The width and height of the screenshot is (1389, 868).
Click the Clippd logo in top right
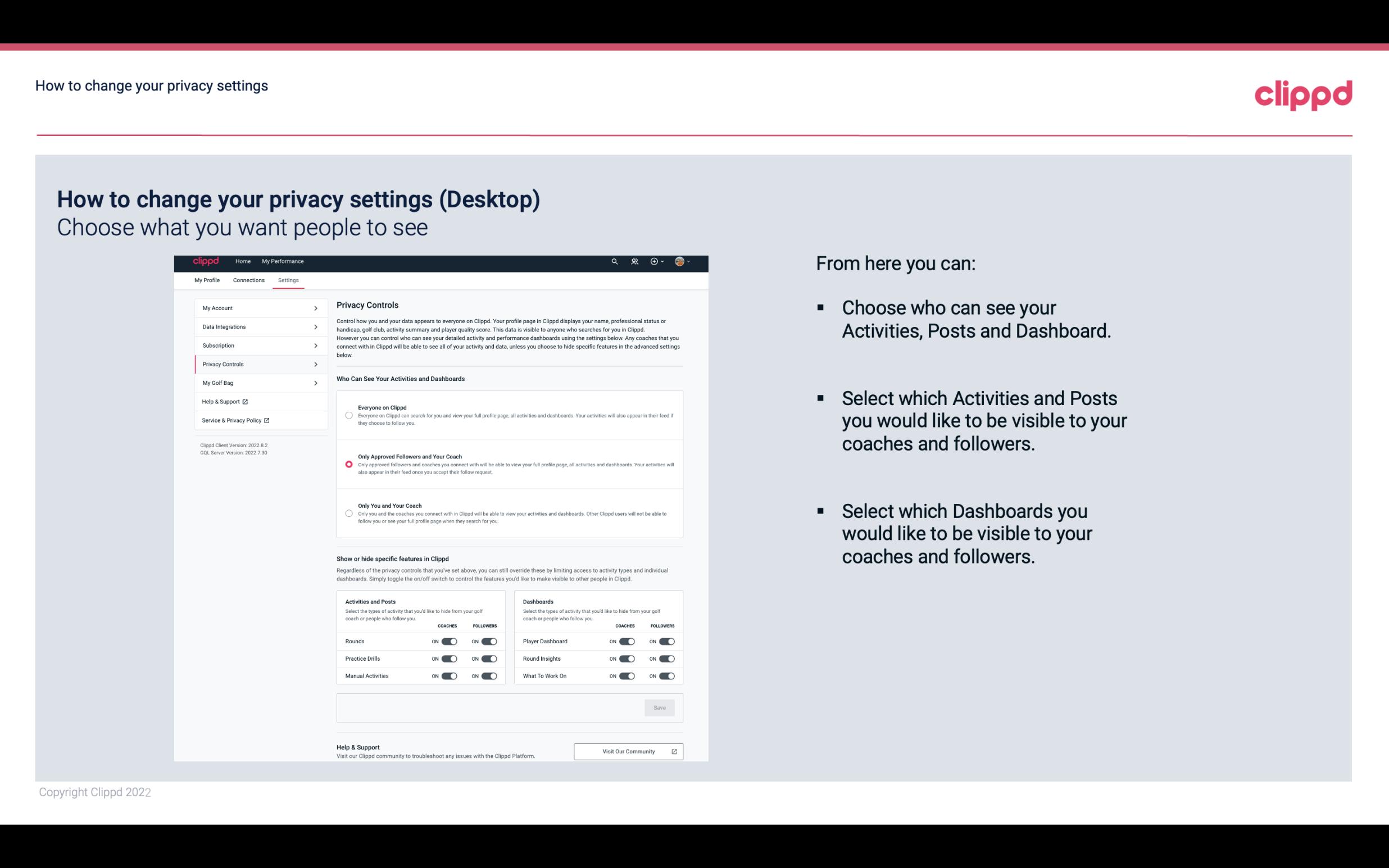pos(1303,93)
